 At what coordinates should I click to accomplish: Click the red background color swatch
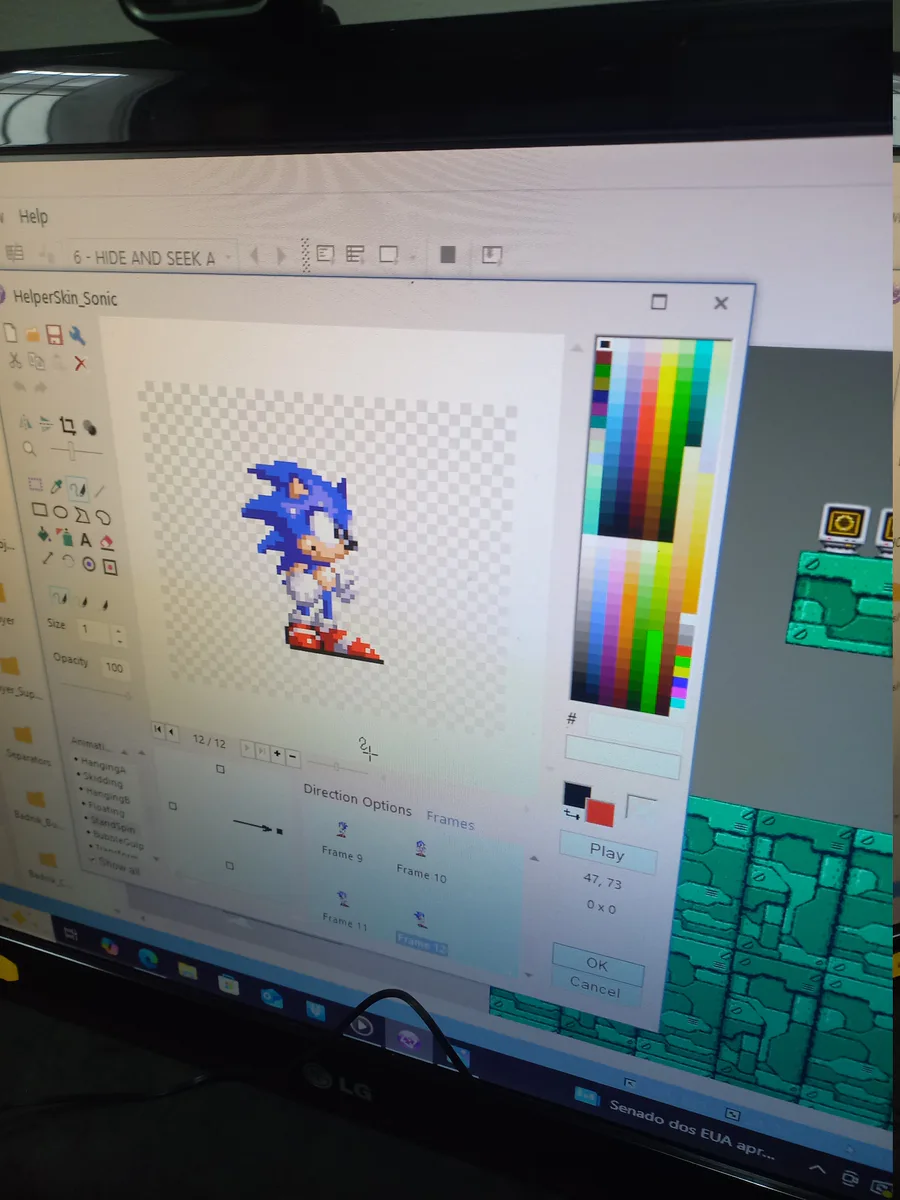point(600,812)
